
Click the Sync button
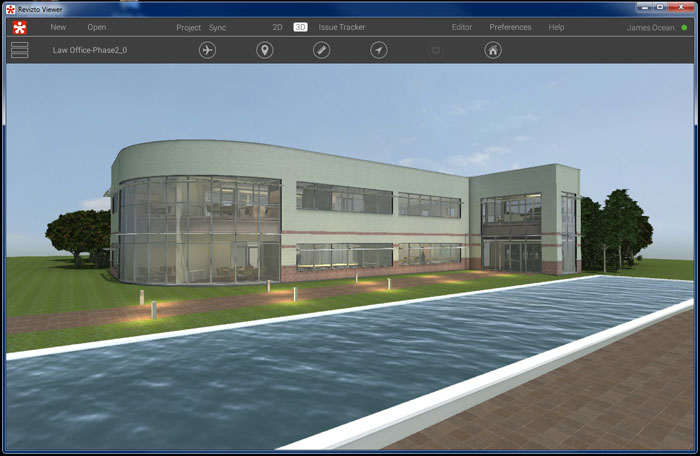pyautogui.click(x=217, y=28)
